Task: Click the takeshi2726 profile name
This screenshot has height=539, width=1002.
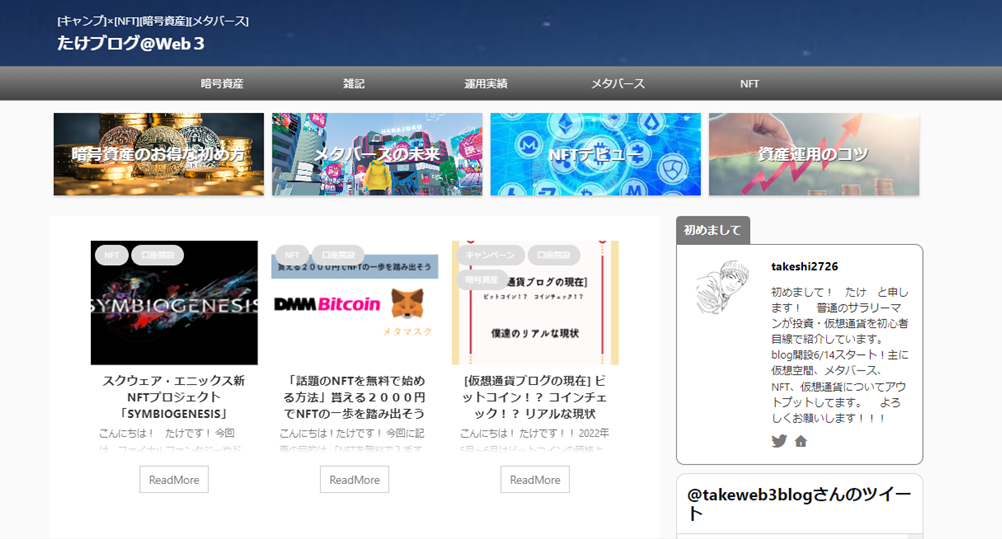Action: tap(805, 267)
